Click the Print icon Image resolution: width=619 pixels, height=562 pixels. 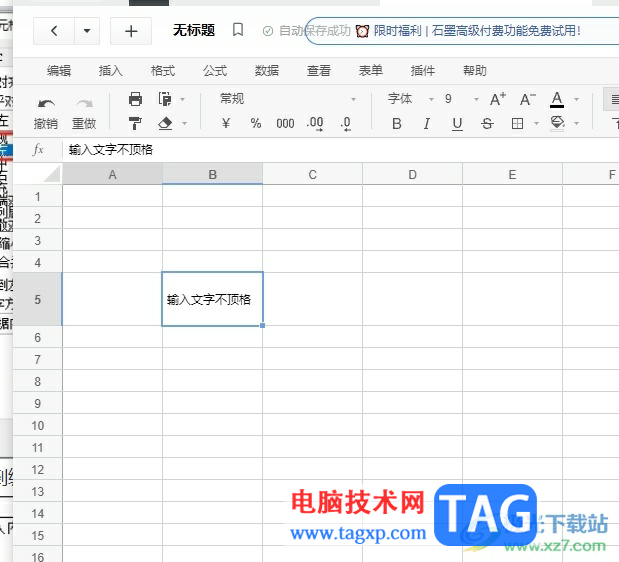135,99
